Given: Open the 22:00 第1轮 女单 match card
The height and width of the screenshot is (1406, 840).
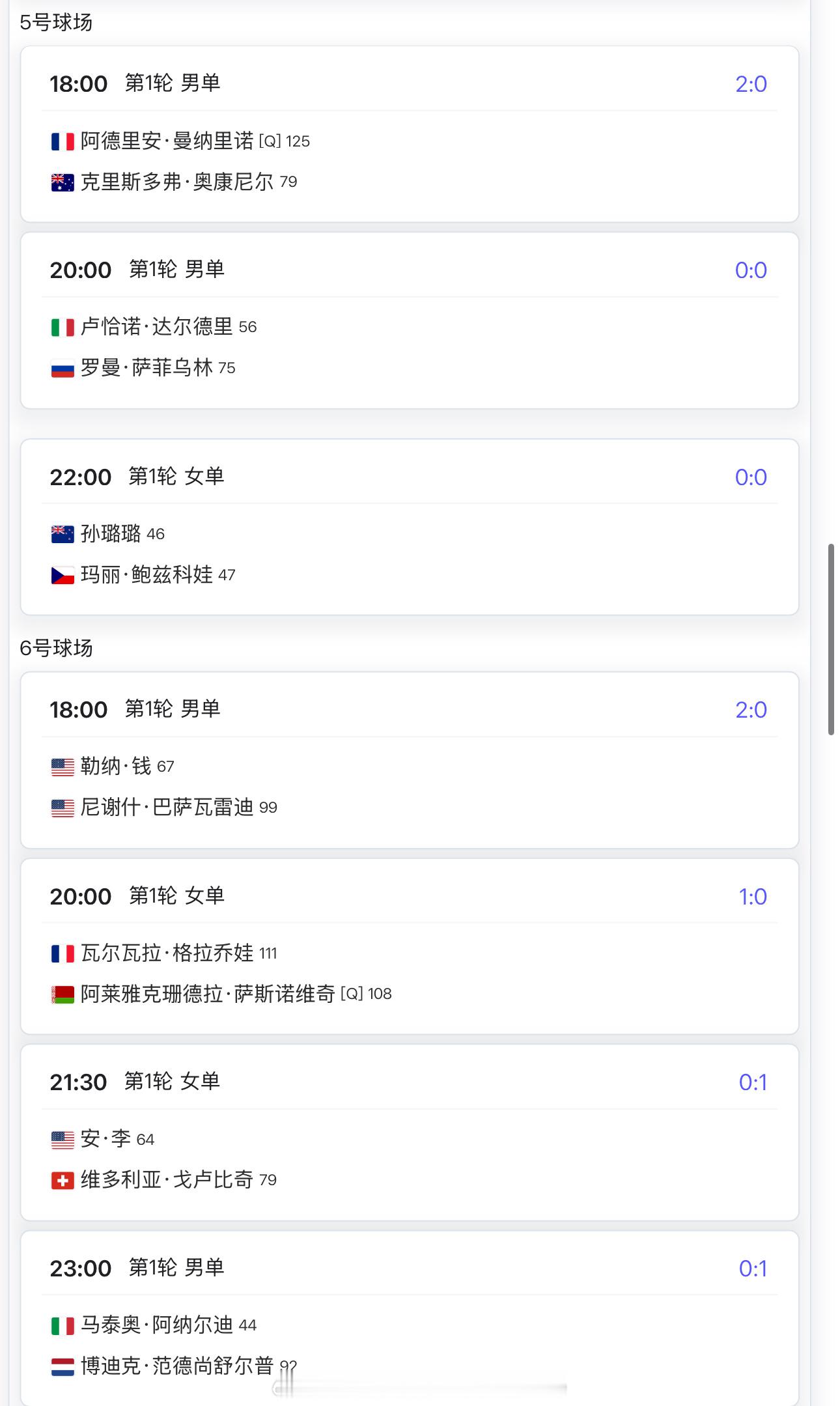Looking at the screenshot, I should pyautogui.click(x=410, y=527).
